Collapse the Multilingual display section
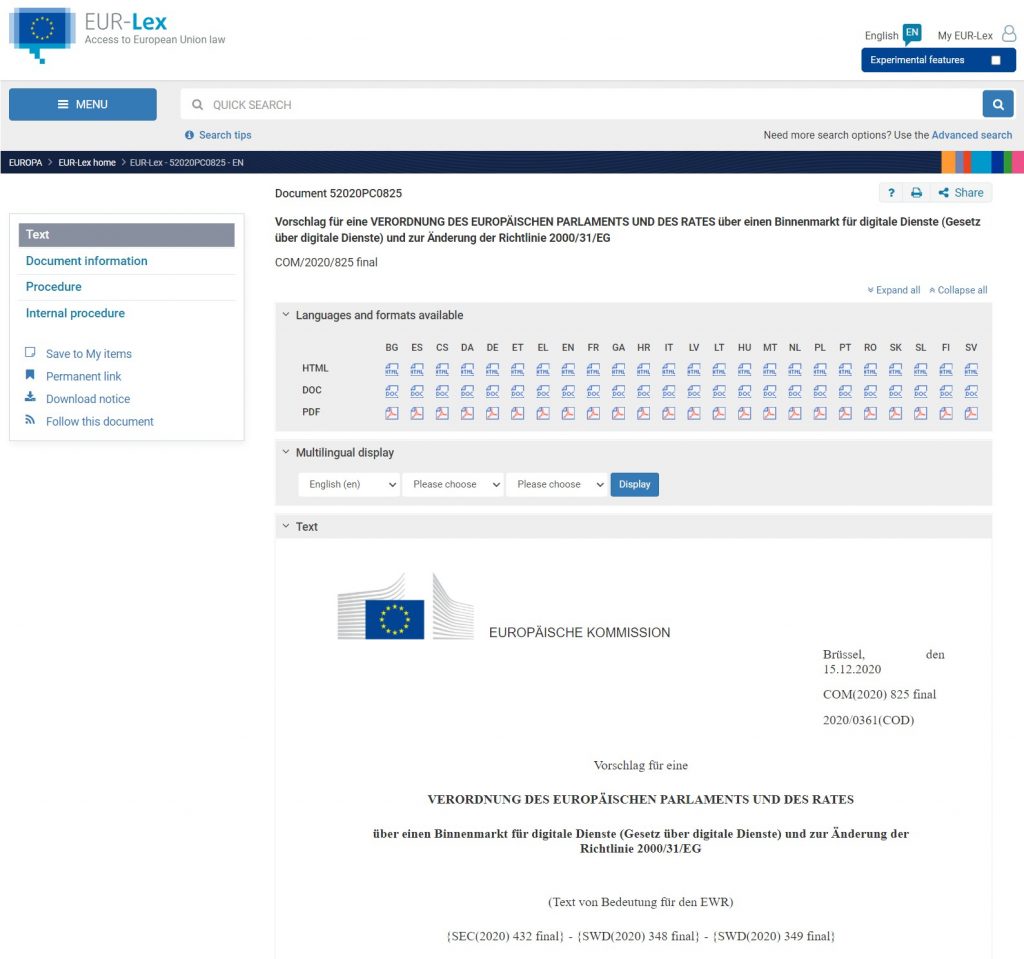The height and width of the screenshot is (959, 1024). click(286, 453)
